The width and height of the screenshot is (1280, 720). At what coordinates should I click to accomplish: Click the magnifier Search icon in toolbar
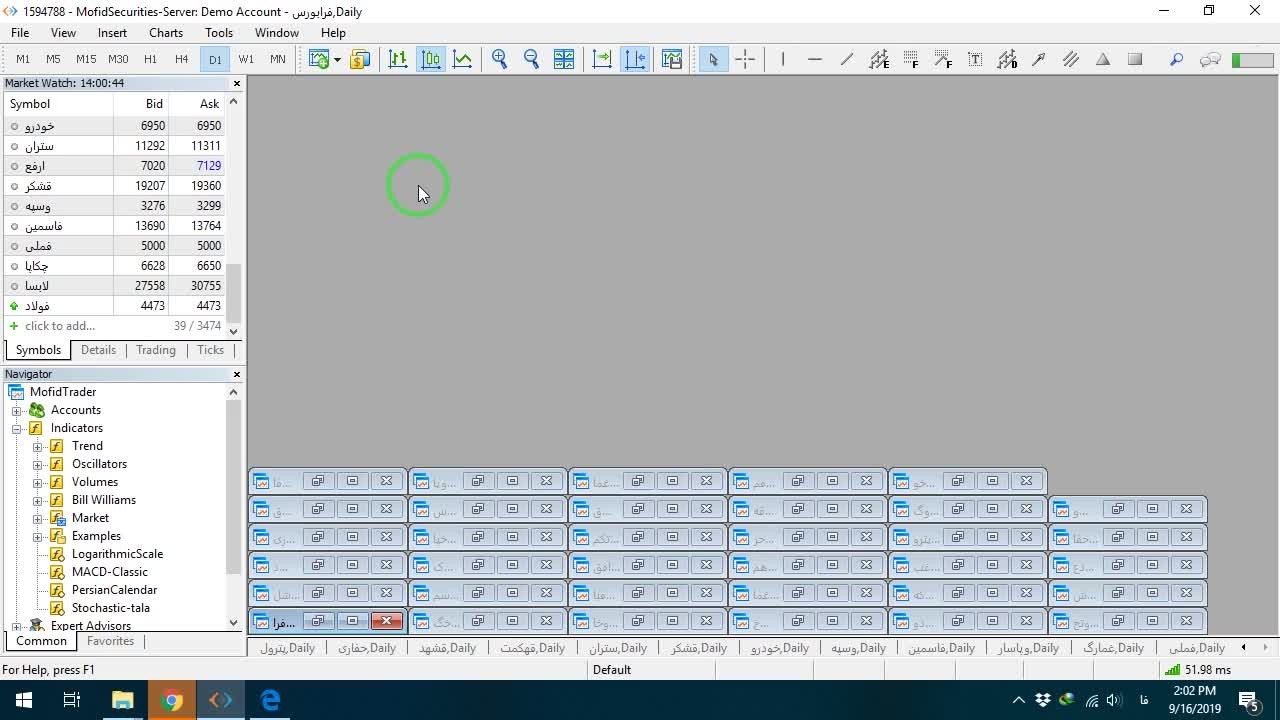click(x=1177, y=59)
